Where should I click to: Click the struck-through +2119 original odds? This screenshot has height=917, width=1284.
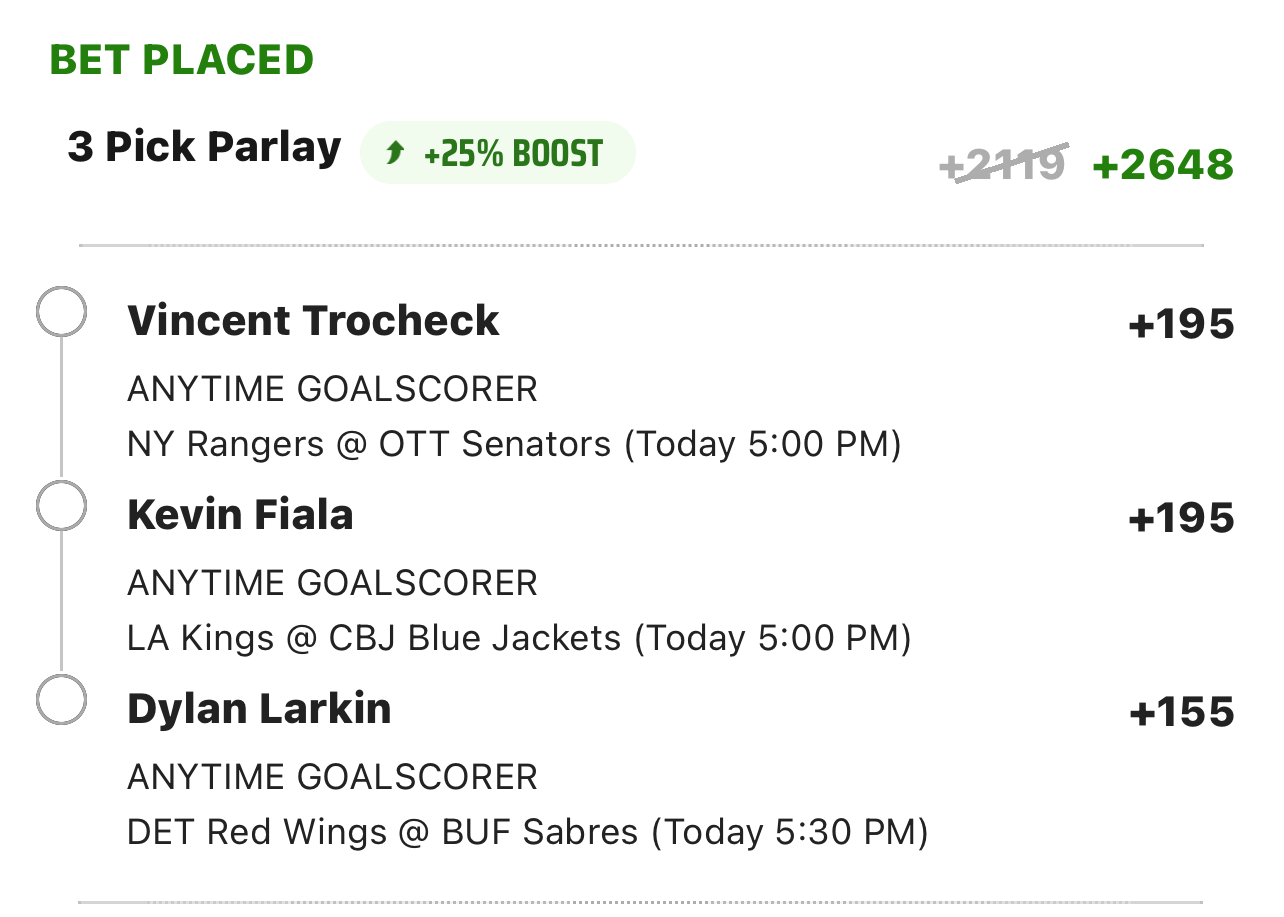click(x=1003, y=164)
